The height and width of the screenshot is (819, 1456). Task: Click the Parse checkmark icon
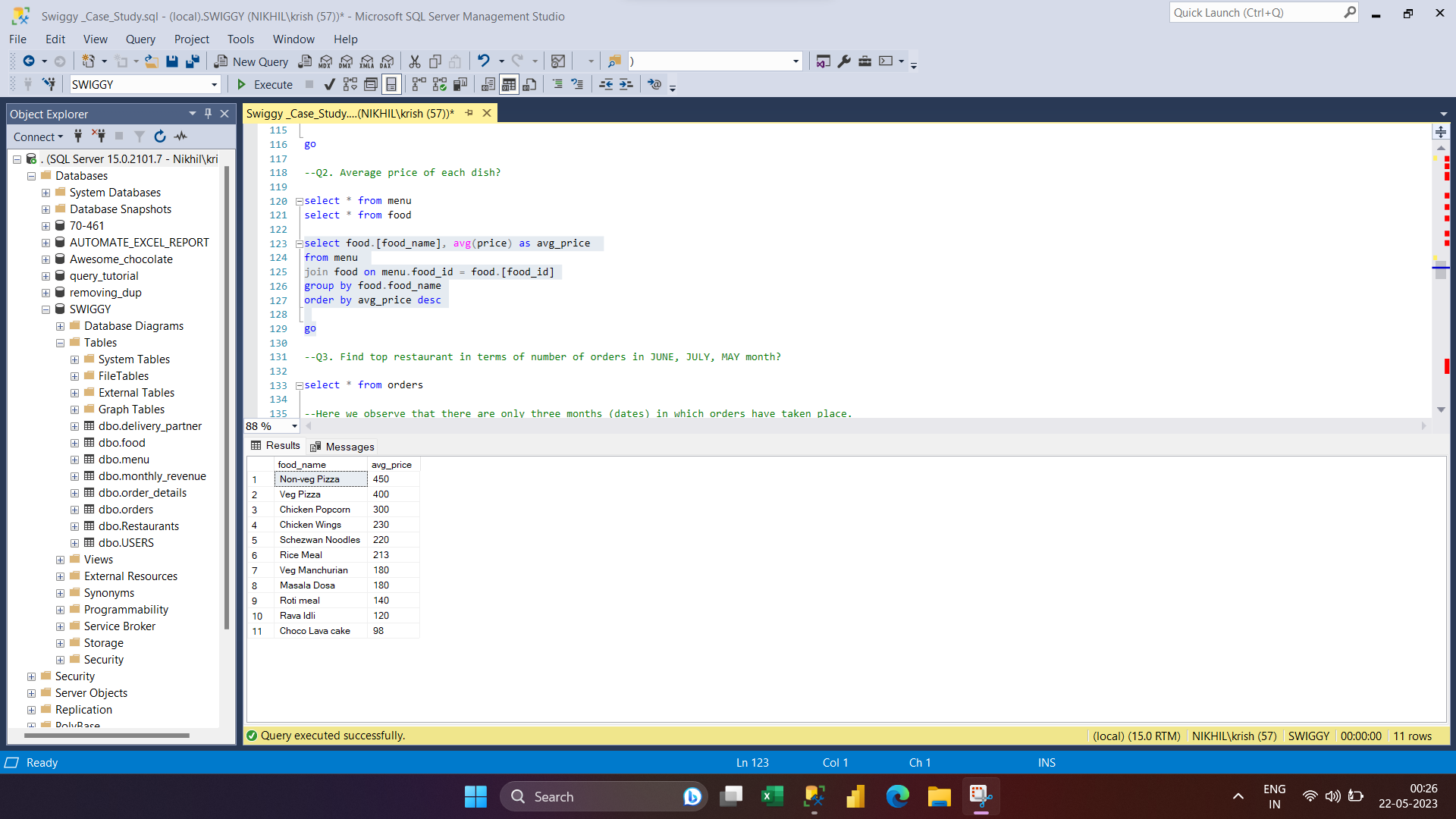point(329,84)
